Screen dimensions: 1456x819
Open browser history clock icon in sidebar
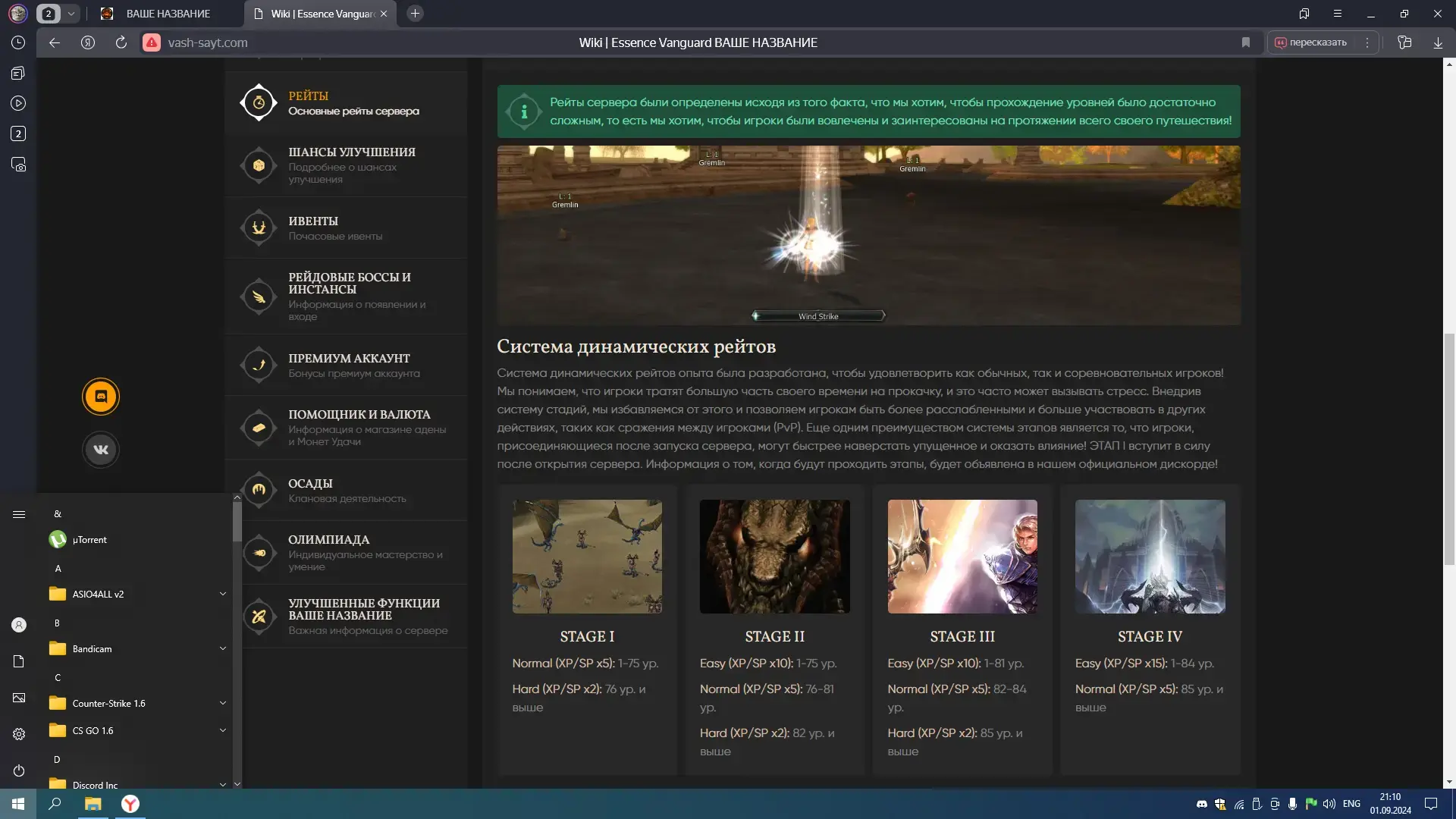[18, 42]
